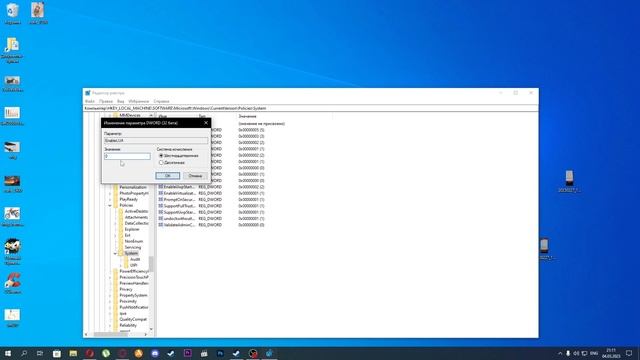Click the '(значение не присвоено)' default value text
The image size is (640, 360).
pos(261,123)
